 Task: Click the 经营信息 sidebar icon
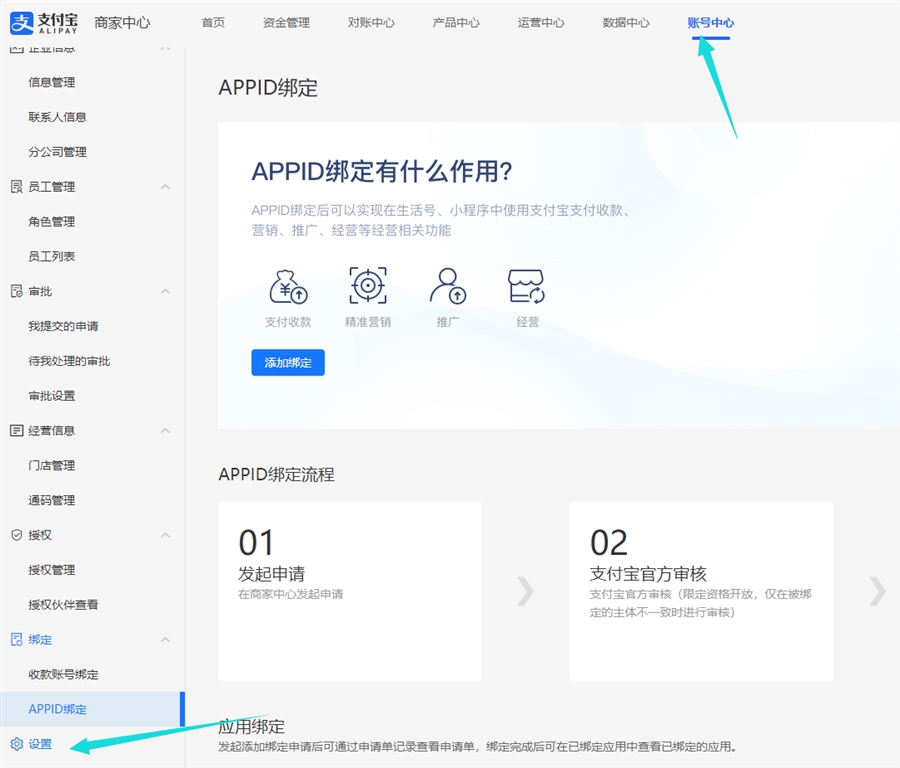click(x=17, y=430)
